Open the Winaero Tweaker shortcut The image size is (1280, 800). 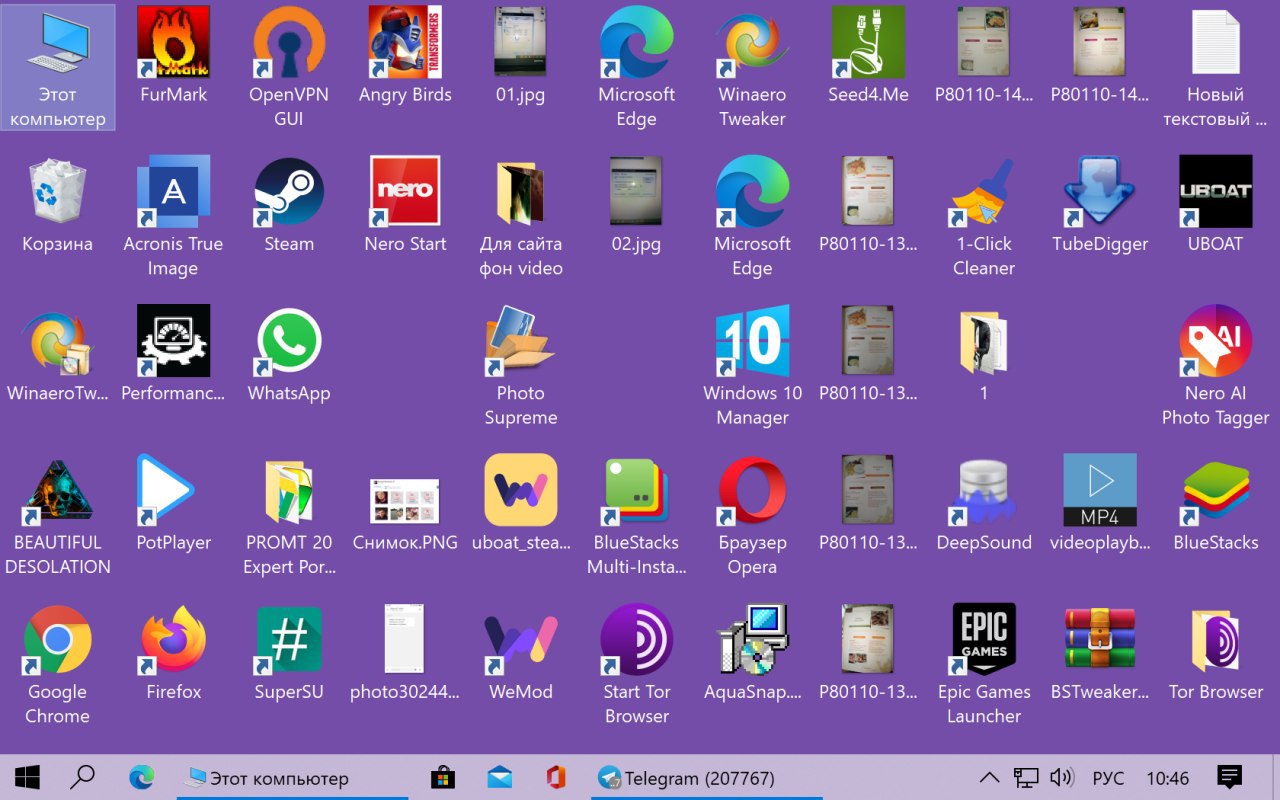tap(752, 43)
